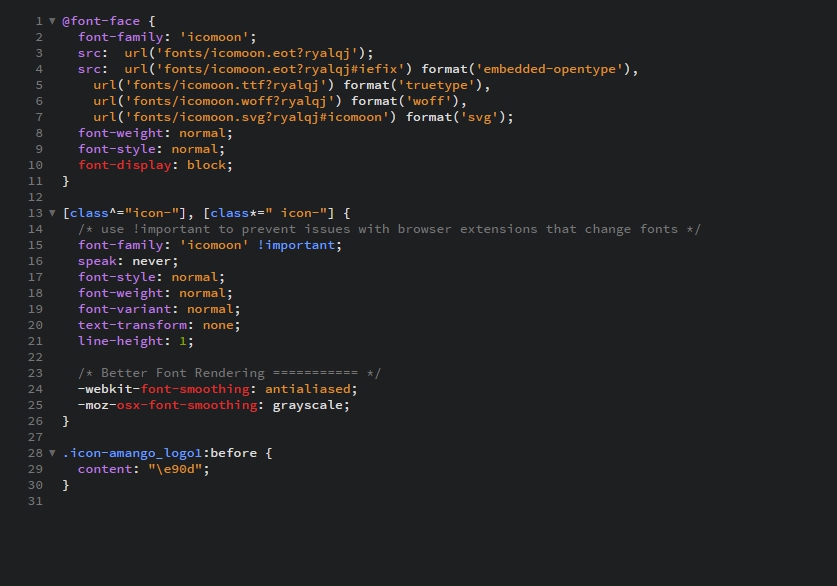Click the closing brace on line 30
Viewport: 837px width, 586px height.
coord(66,485)
